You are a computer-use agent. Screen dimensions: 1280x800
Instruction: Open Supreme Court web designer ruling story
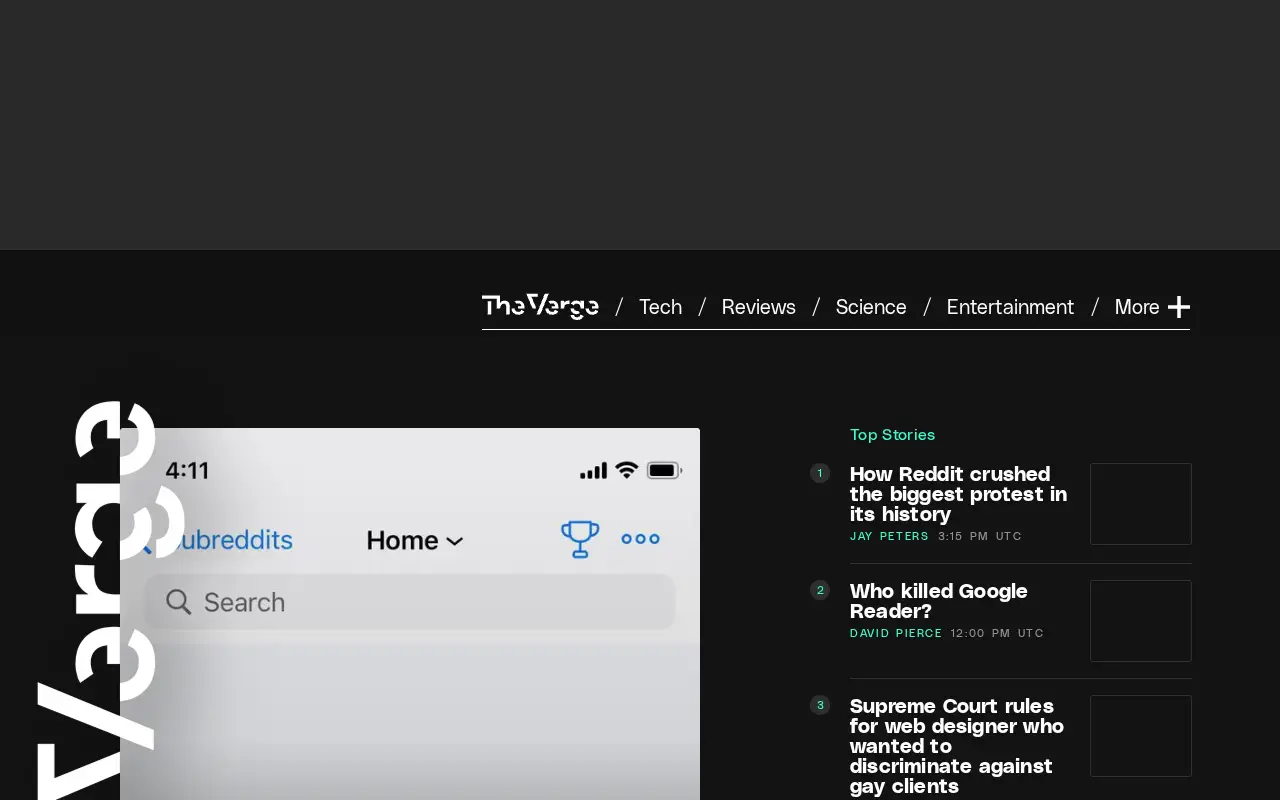tap(957, 746)
